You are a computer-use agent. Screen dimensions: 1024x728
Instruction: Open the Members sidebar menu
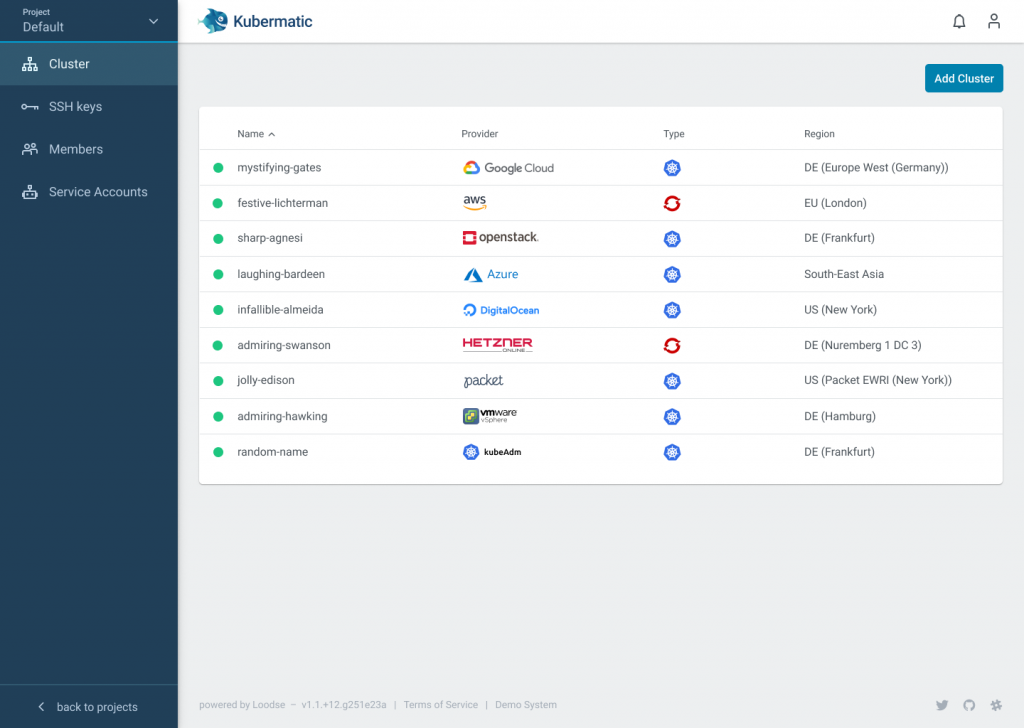click(x=89, y=149)
